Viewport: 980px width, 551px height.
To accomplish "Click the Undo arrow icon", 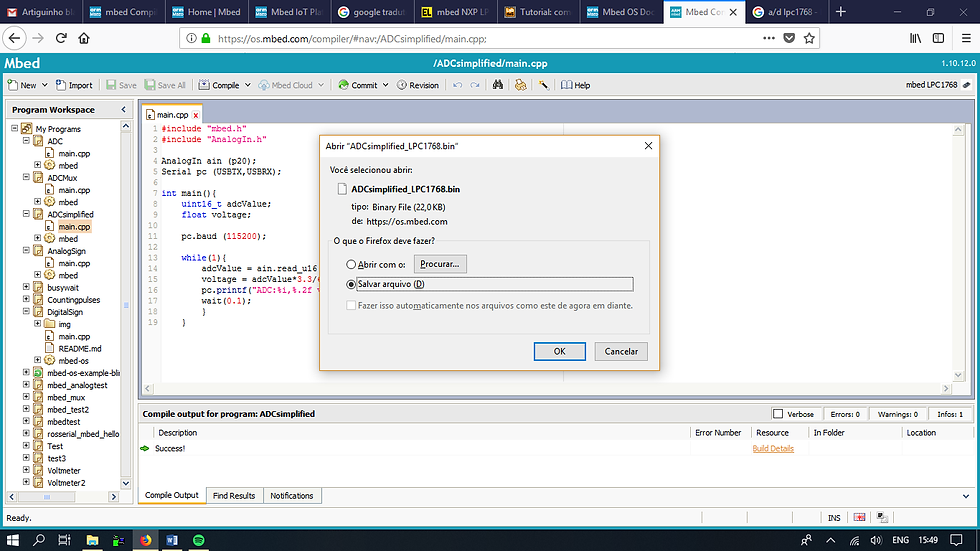I will click(458, 85).
